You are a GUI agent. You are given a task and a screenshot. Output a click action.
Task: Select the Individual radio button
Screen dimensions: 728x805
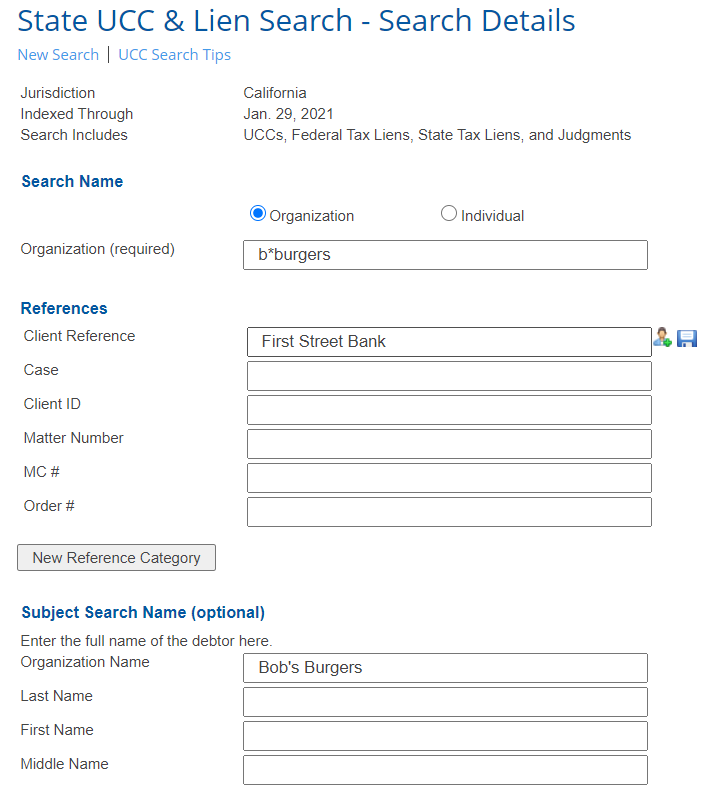[x=449, y=213]
